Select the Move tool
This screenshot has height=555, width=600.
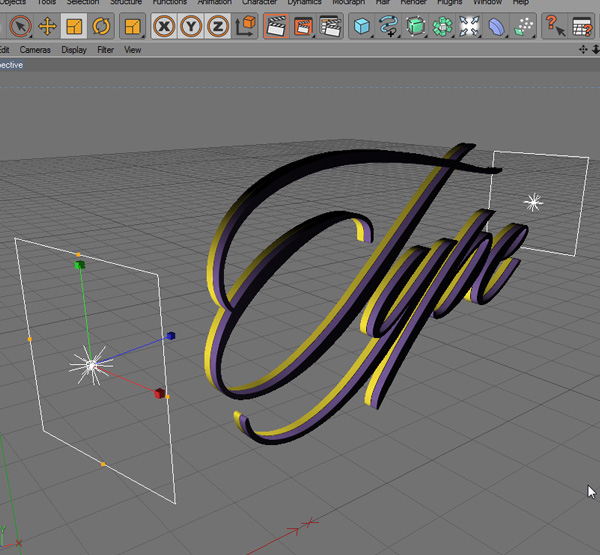(x=47, y=27)
